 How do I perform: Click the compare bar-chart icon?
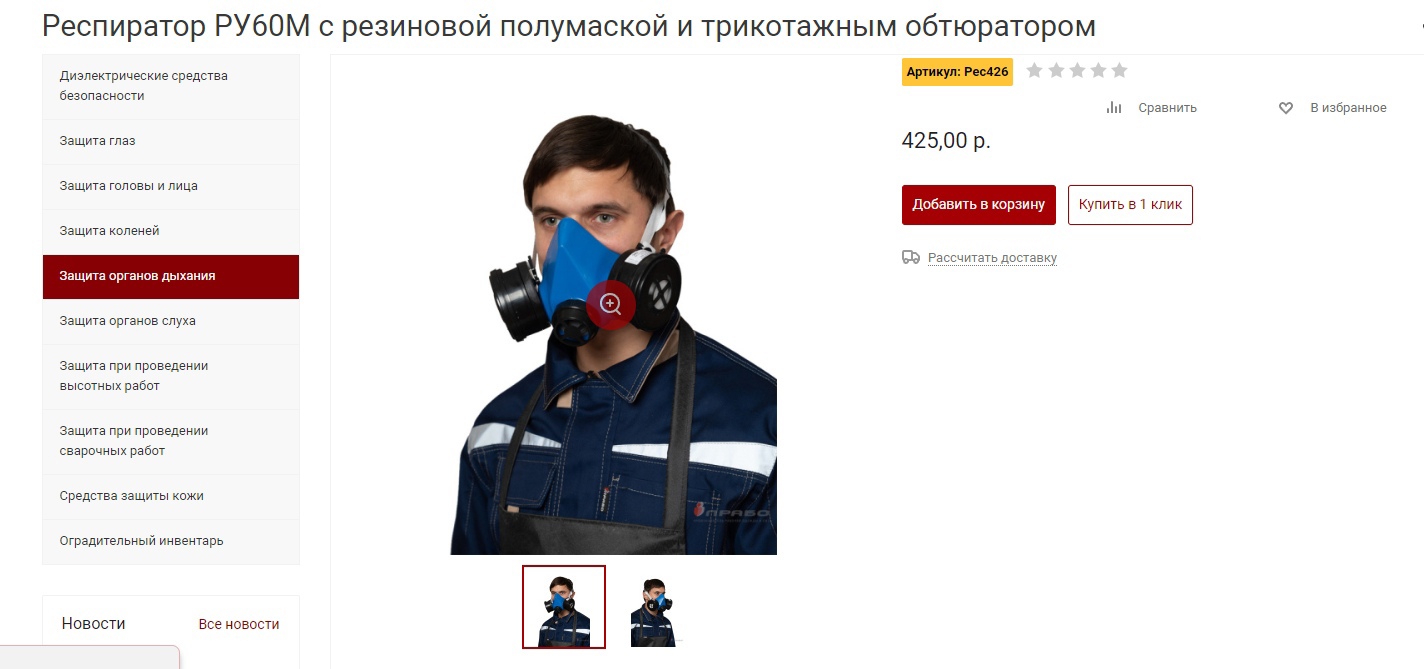coord(1114,108)
